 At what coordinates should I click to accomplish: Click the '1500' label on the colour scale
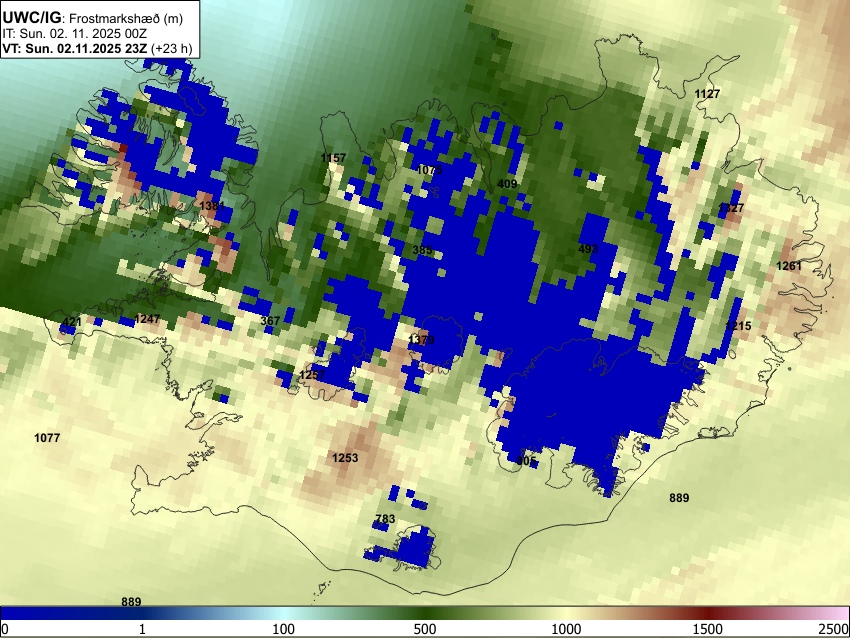pos(708,629)
